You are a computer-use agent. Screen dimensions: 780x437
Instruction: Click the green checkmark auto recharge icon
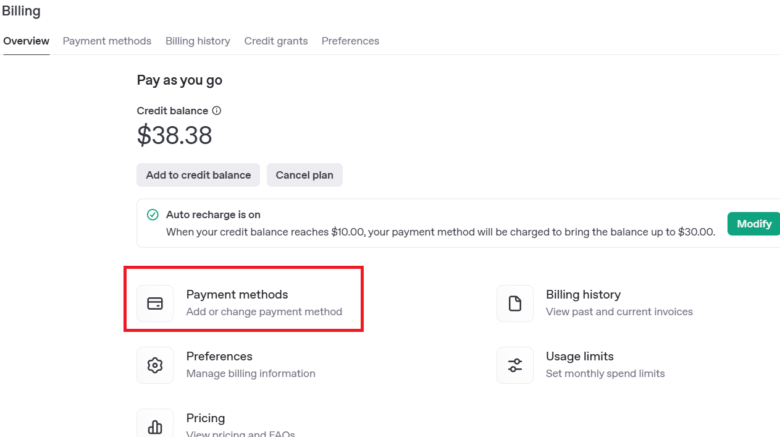[153, 215]
